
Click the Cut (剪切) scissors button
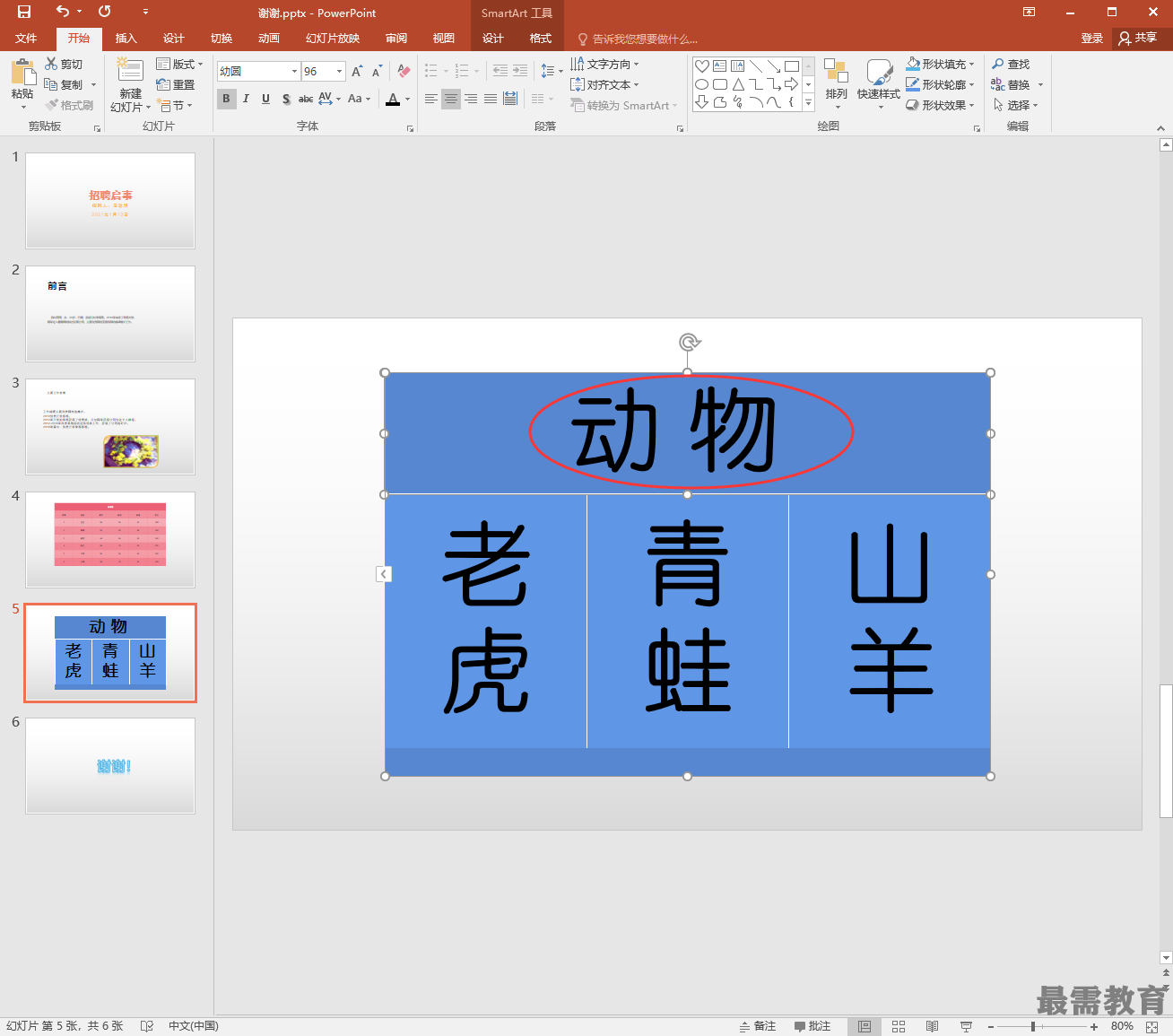[x=64, y=64]
